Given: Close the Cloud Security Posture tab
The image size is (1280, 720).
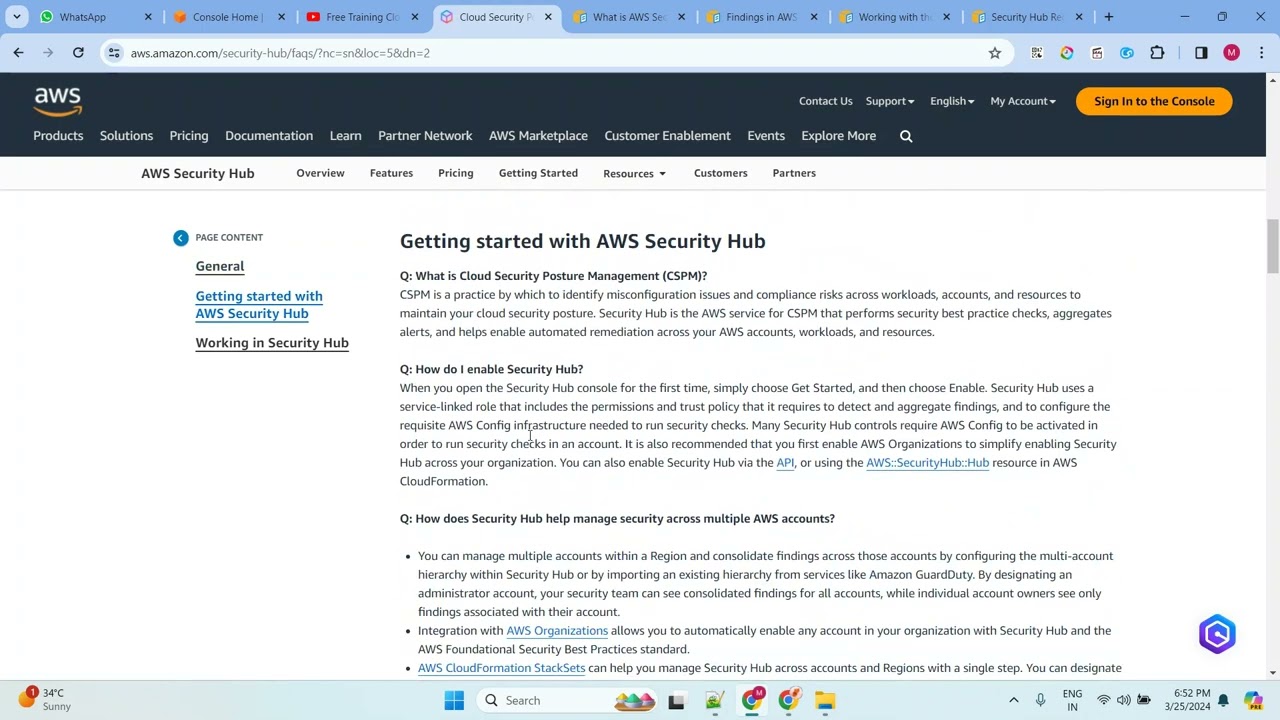Looking at the screenshot, I should point(548,17).
